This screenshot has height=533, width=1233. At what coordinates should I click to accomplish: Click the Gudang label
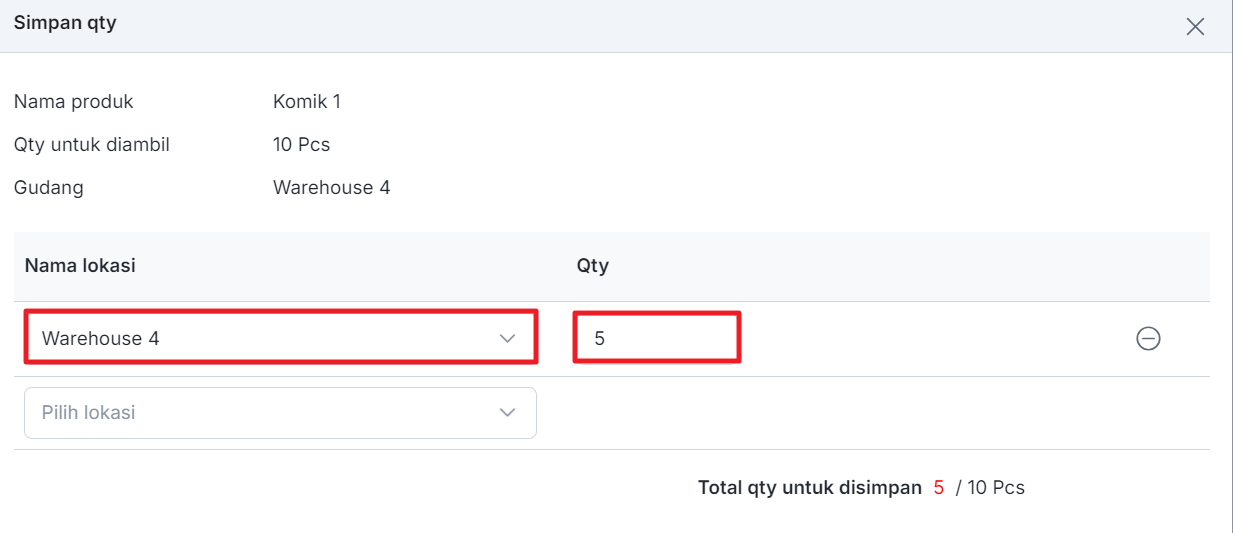49,187
